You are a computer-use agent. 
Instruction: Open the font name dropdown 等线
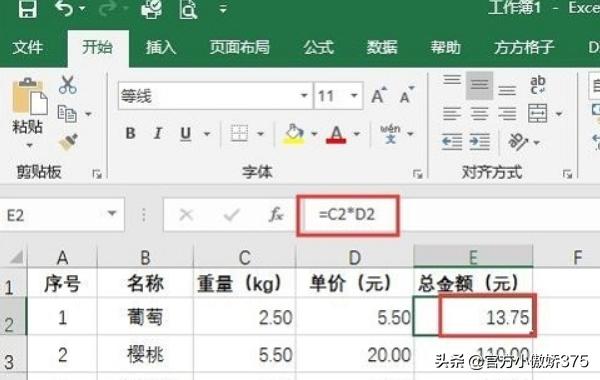click(x=304, y=95)
